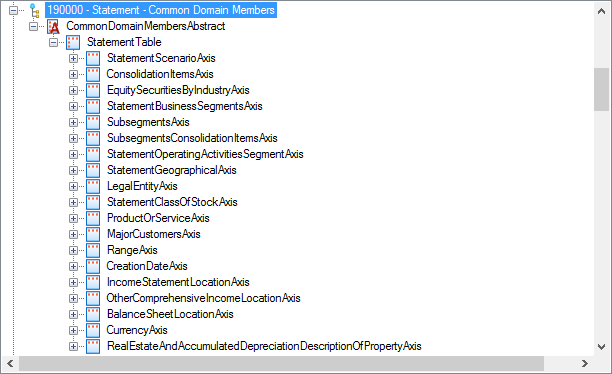Expand the MajorCustomersAxis node

click(x=73, y=234)
